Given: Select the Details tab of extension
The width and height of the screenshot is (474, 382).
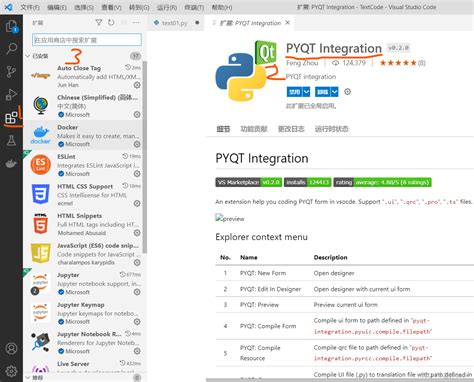Looking at the screenshot, I should tap(223, 129).
